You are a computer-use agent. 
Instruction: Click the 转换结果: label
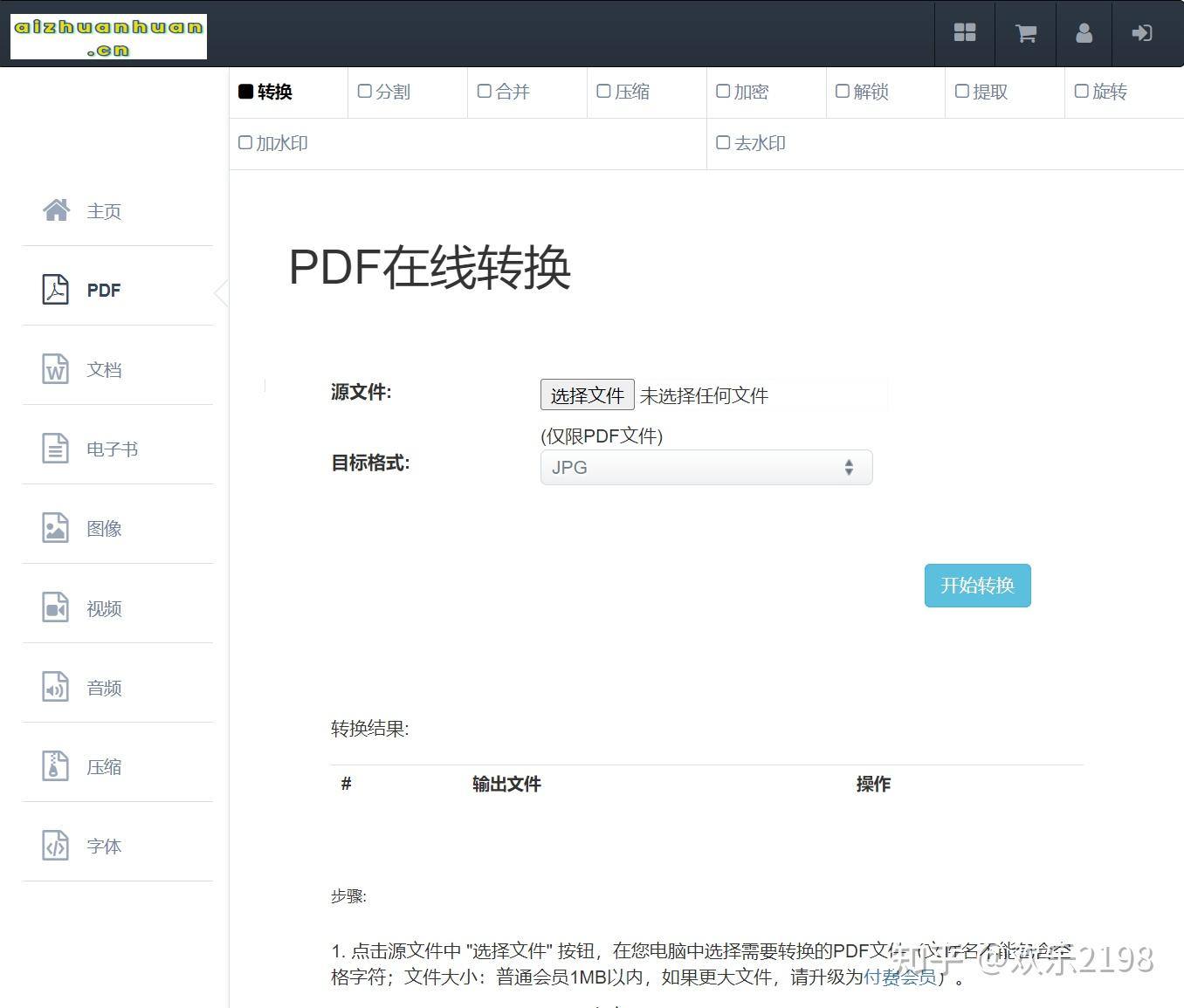click(370, 729)
